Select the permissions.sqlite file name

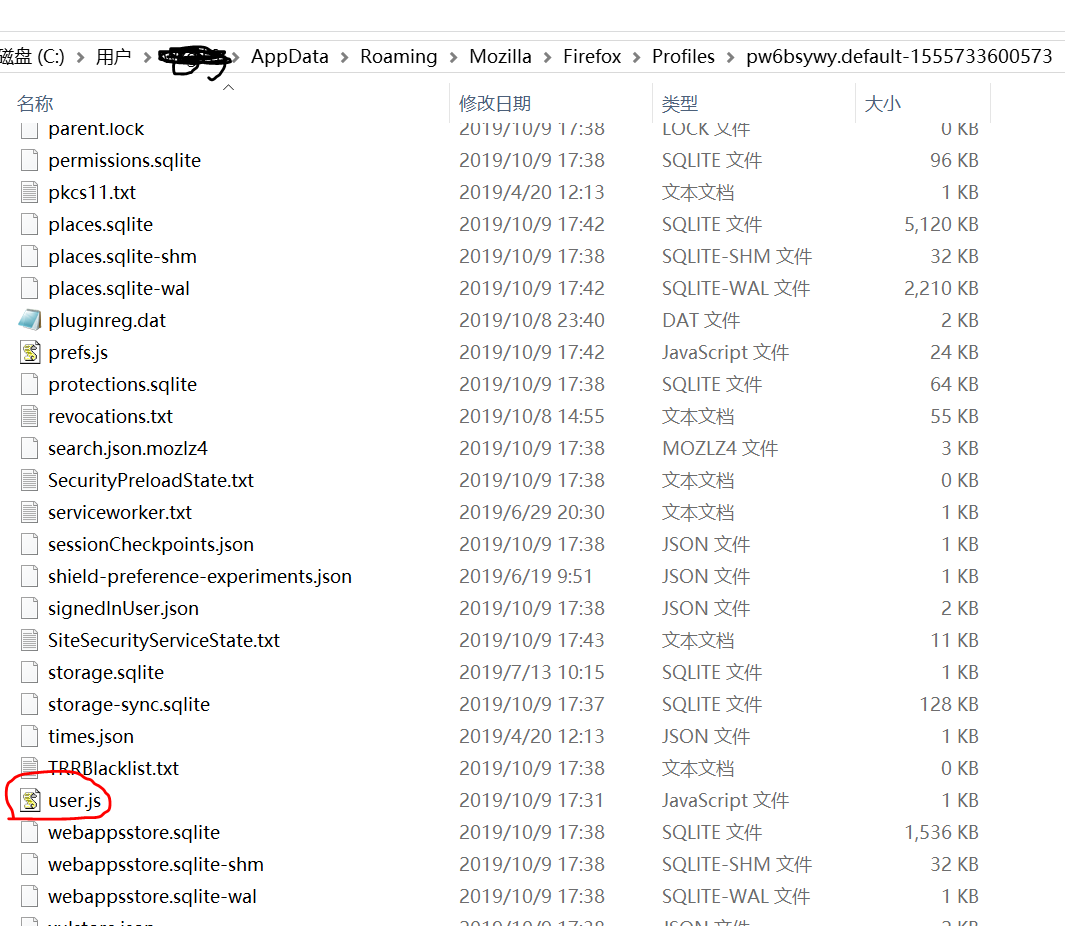[x=125, y=161]
